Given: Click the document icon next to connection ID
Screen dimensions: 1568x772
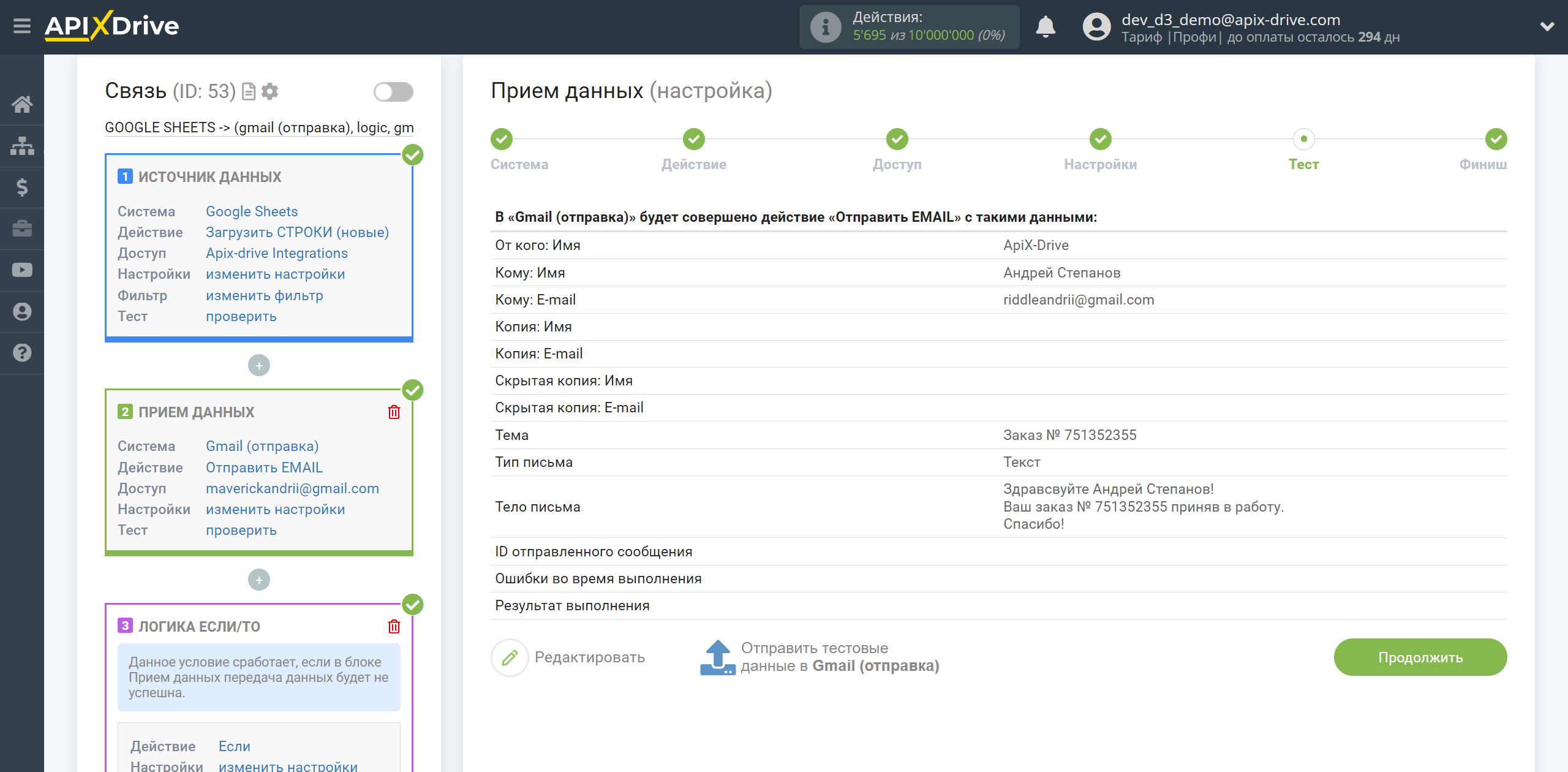Looking at the screenshot, I should (249, 91).
